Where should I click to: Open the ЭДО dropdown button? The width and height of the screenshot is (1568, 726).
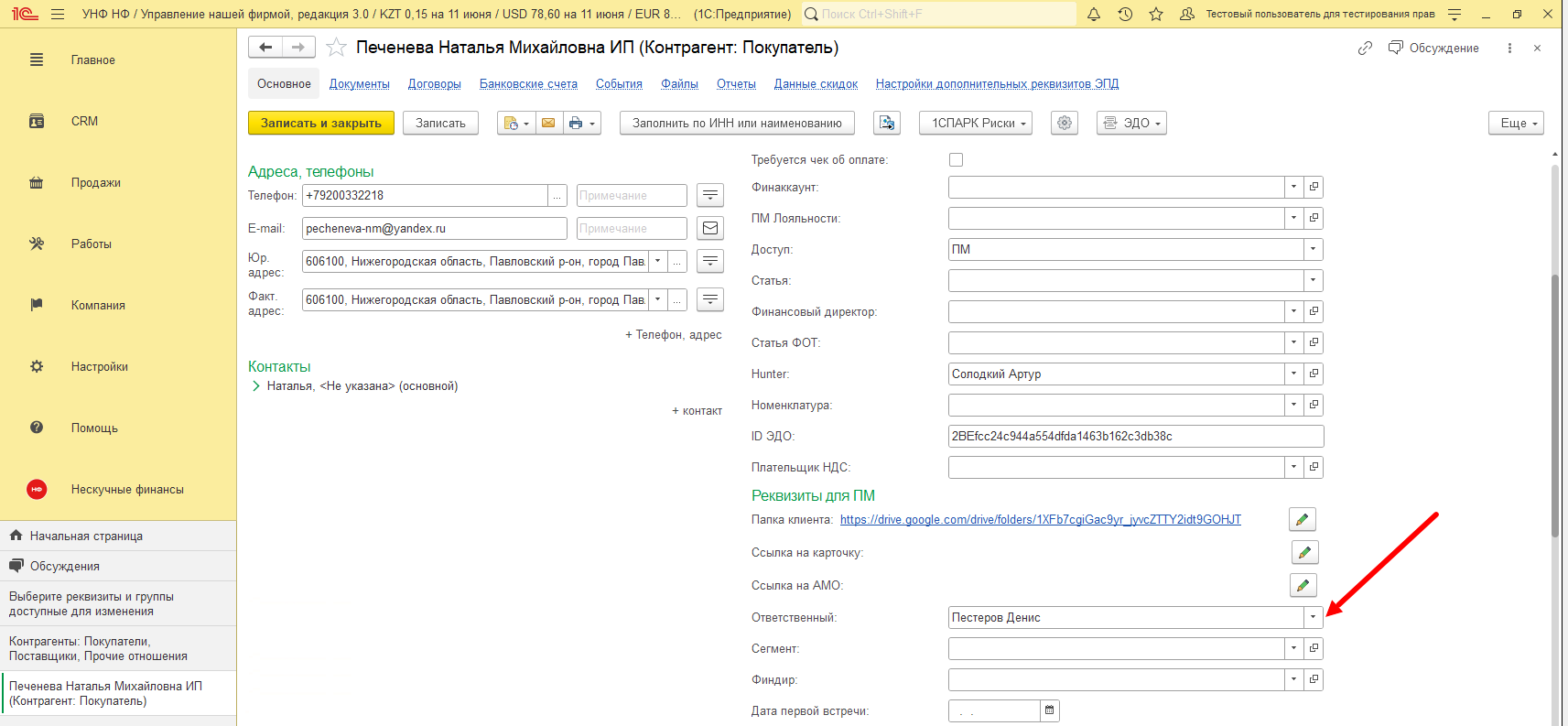[x=1131, y=123]
